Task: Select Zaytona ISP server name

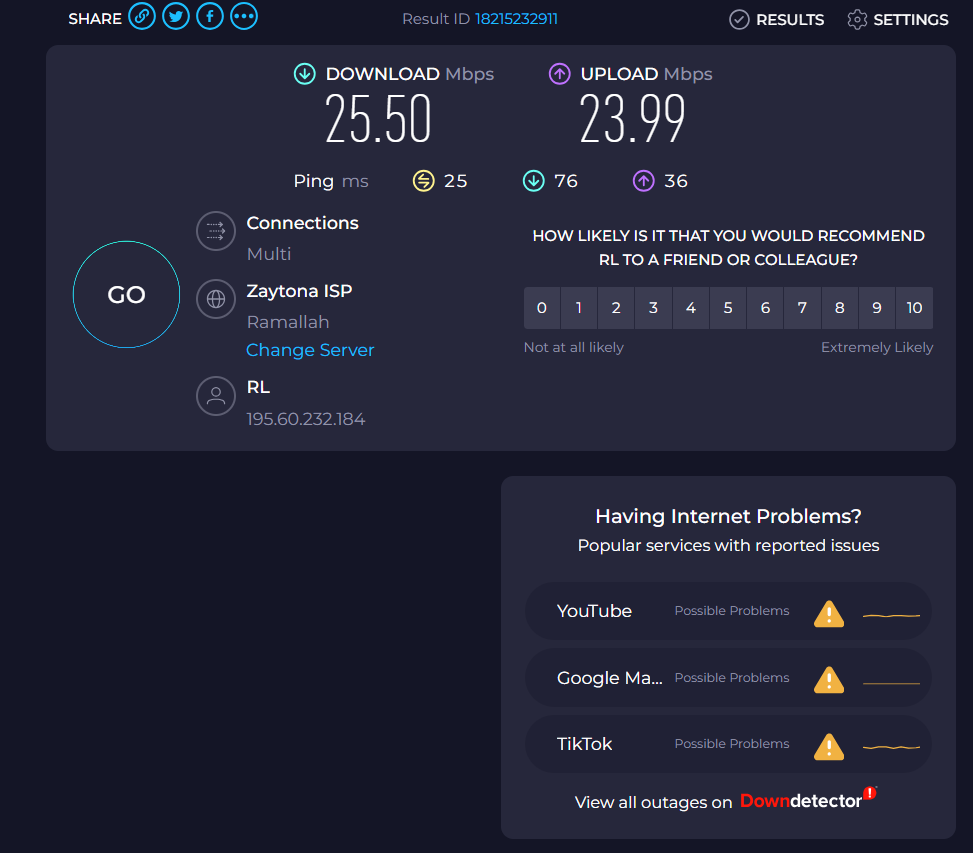Action: pyautogui.click(x=299, y=291)
